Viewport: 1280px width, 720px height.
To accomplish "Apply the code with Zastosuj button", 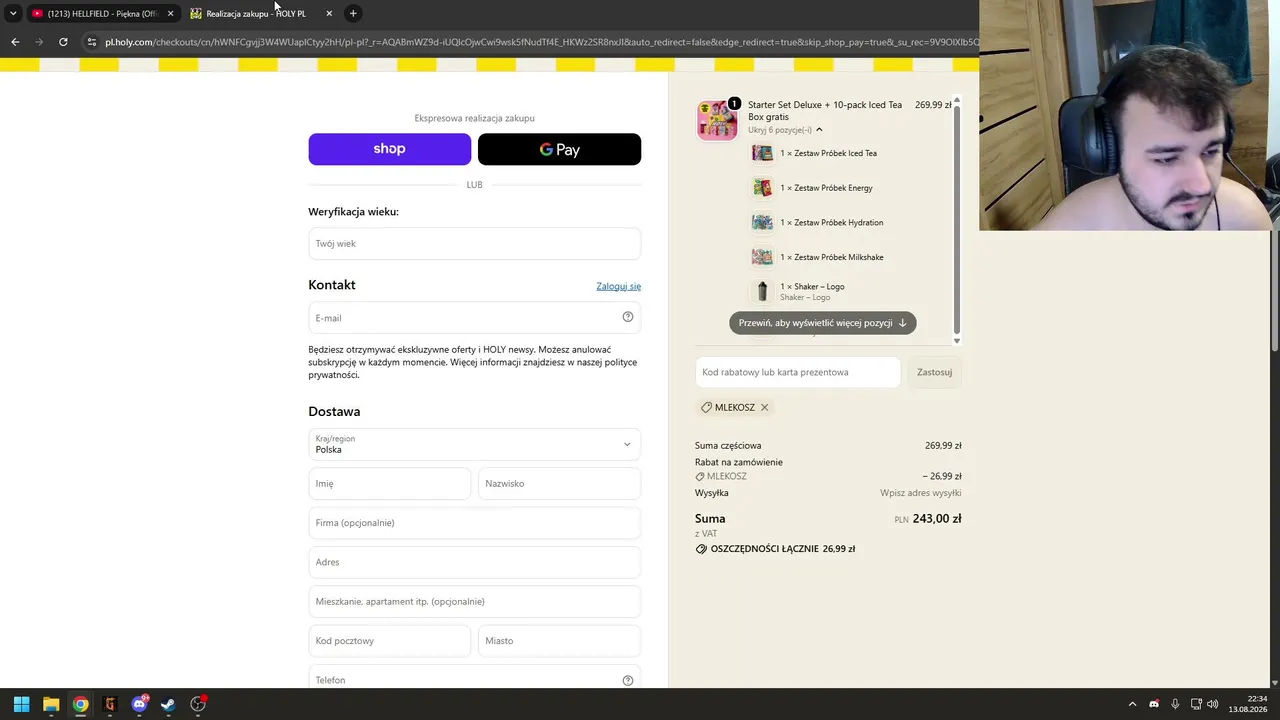I will tap(934, 372).
